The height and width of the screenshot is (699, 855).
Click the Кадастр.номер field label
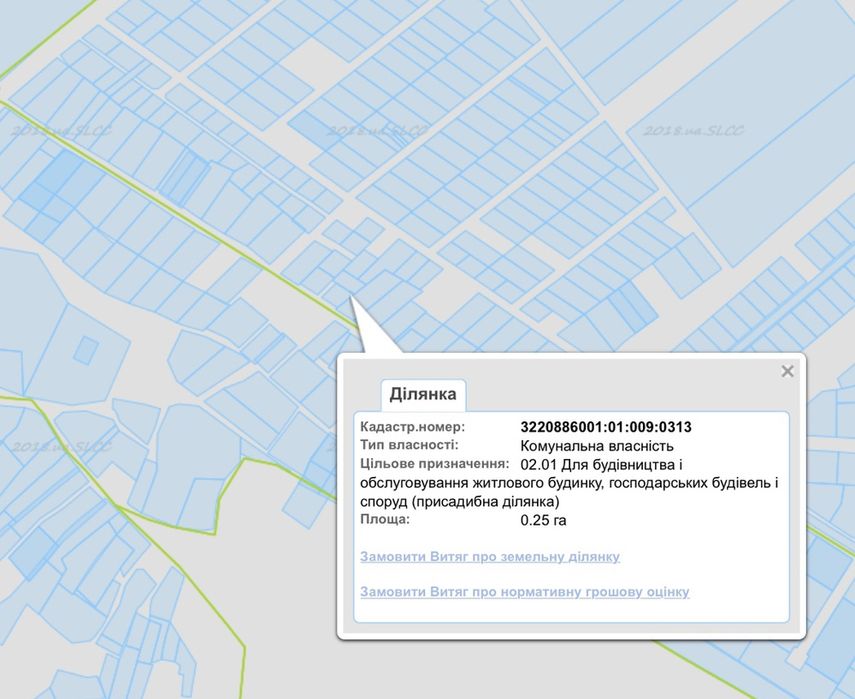413,426
